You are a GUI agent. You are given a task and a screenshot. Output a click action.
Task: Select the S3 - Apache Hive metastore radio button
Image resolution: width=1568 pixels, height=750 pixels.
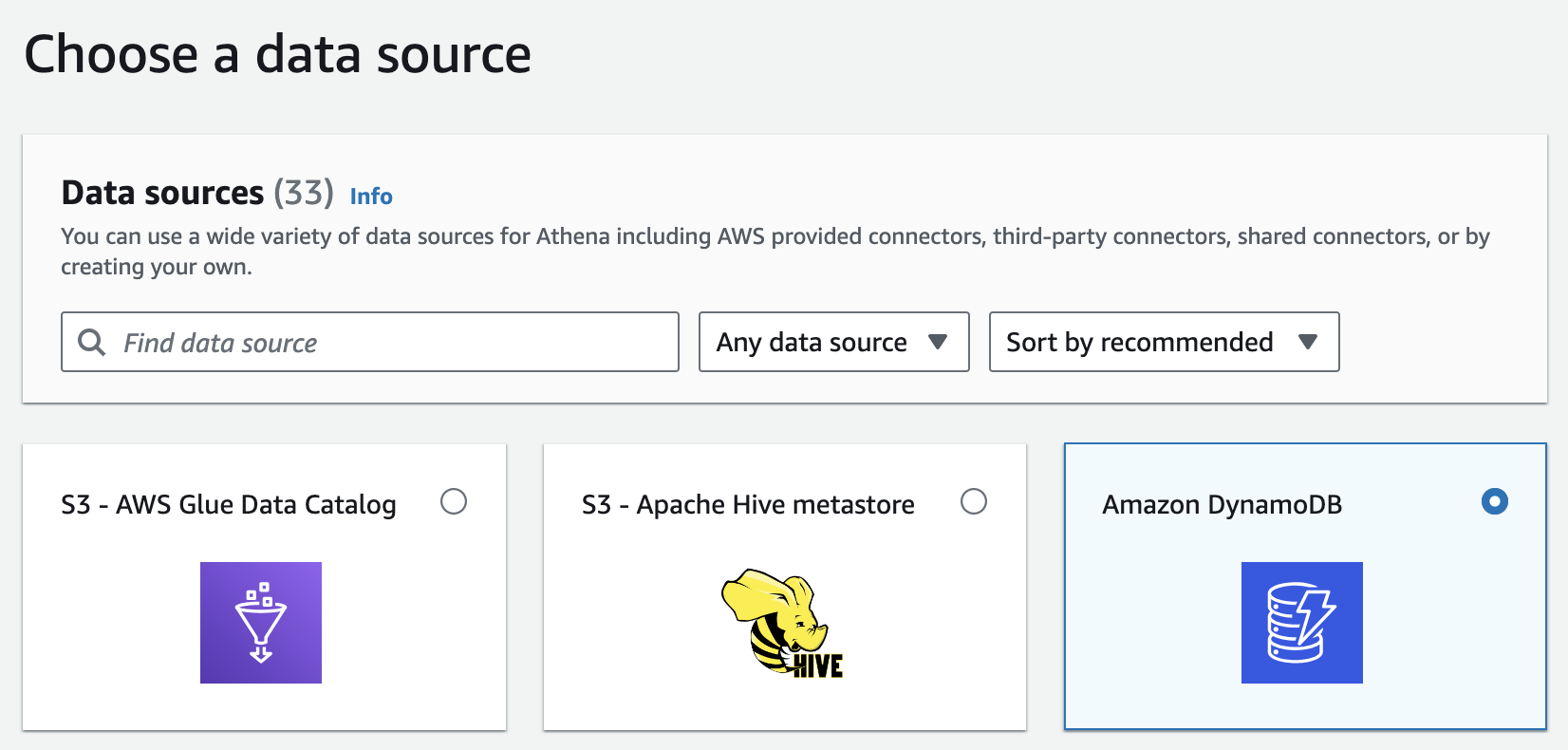[974, 501]
